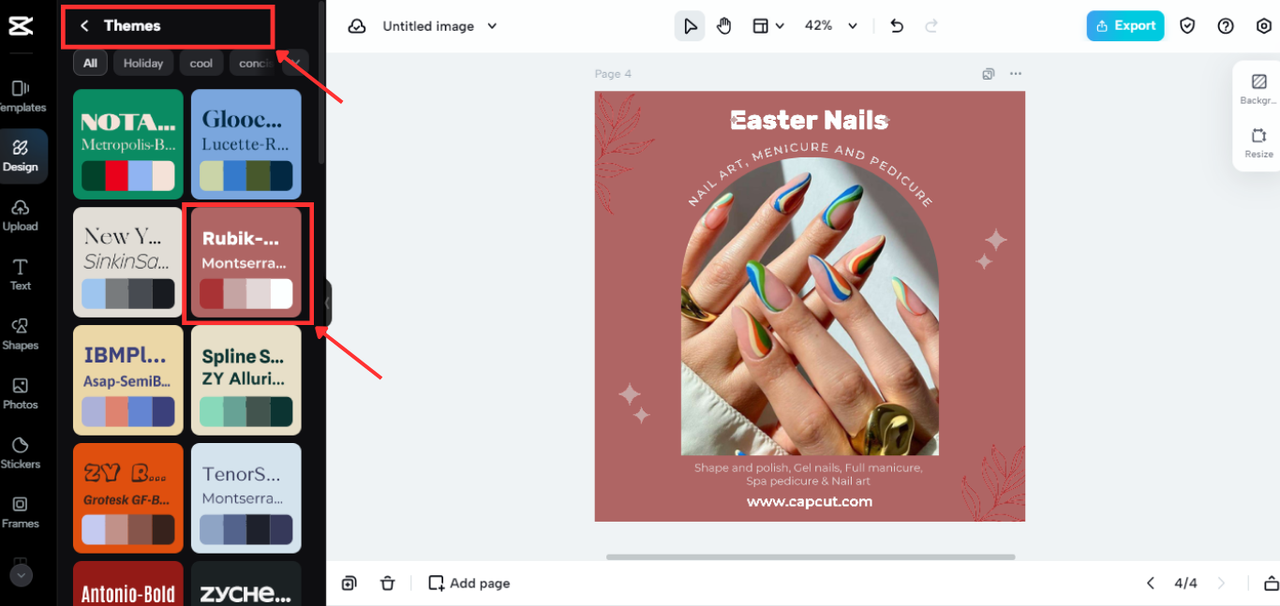
Task: Collapse the side panel with the handle
Action: pos(327,303)
